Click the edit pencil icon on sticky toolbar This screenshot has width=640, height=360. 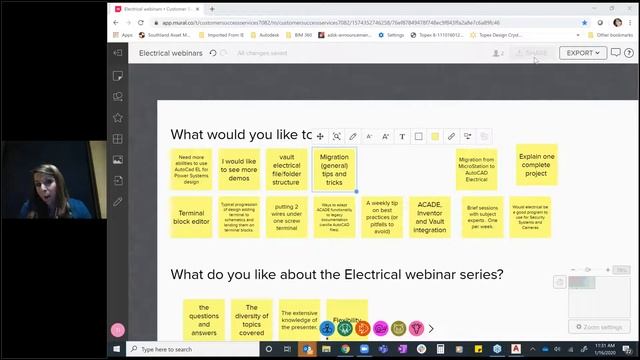tap(353, 137)
